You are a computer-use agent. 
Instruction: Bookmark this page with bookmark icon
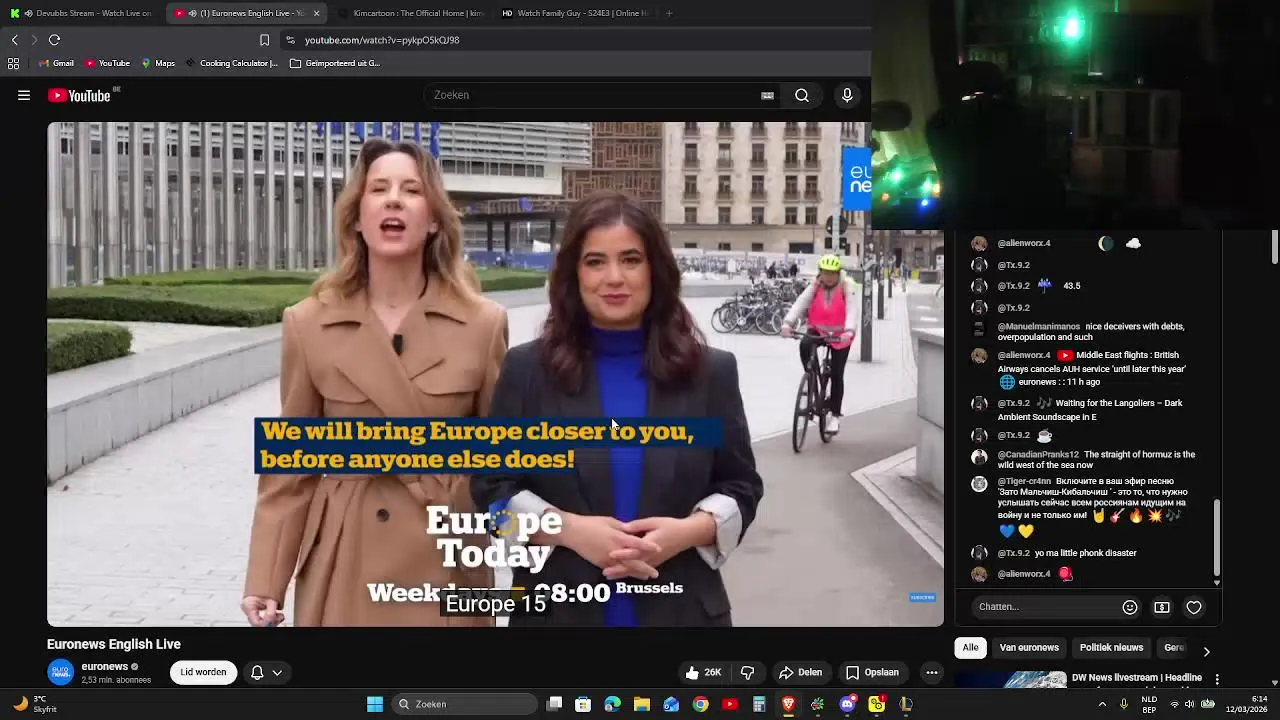264,40
